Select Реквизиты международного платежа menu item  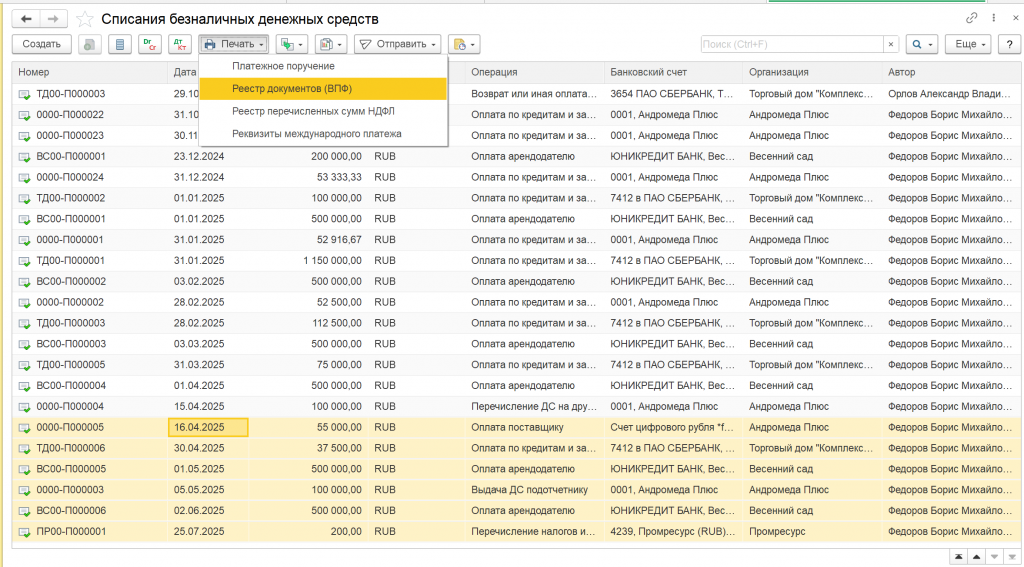click(x=316, y=133)
